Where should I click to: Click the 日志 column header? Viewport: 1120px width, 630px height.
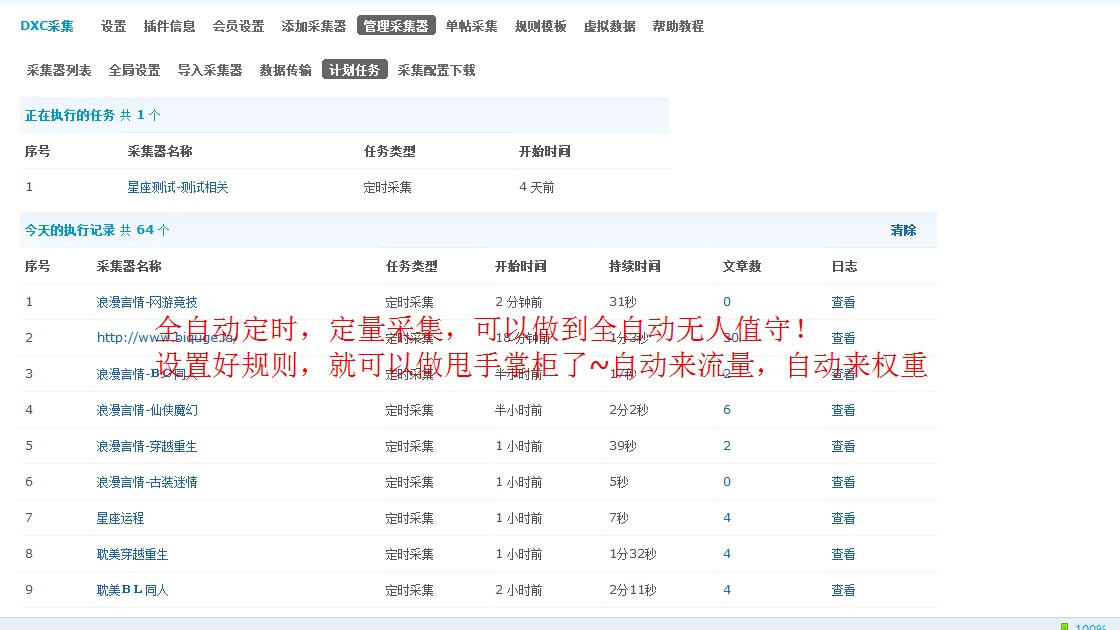pyautogui.click(x=844, y=266)
